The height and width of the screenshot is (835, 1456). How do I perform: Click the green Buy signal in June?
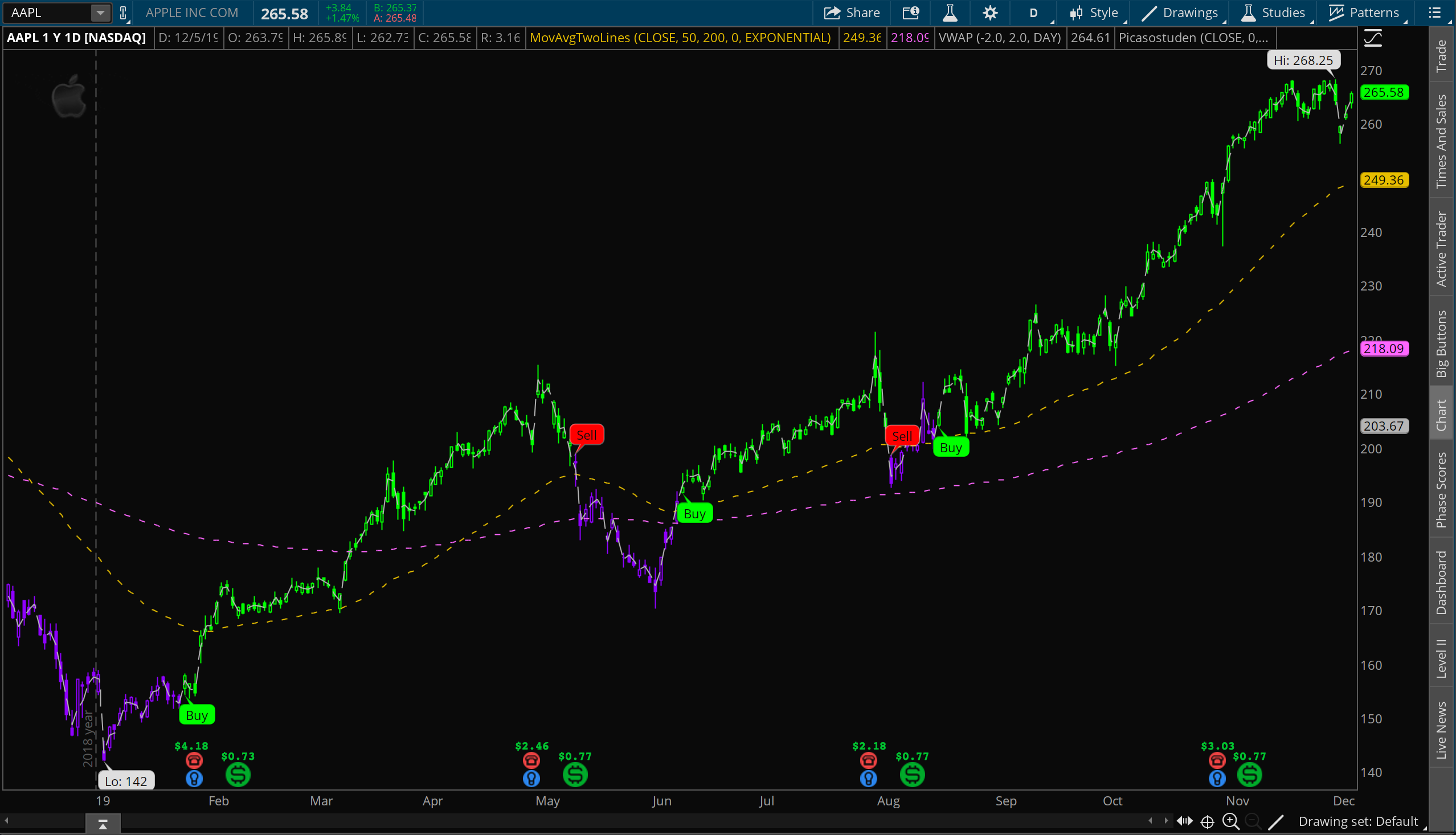(694, 513)
